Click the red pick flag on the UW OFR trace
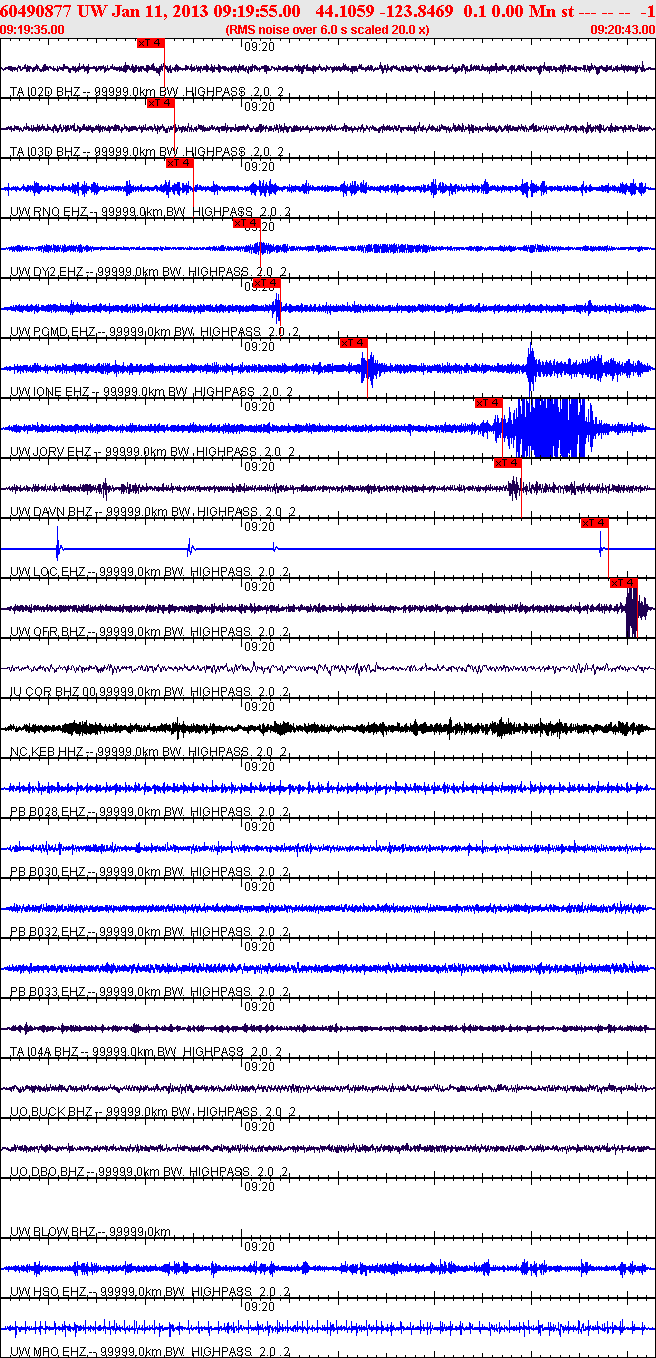Screen dimensions: 656x1358 pos(623,582)
